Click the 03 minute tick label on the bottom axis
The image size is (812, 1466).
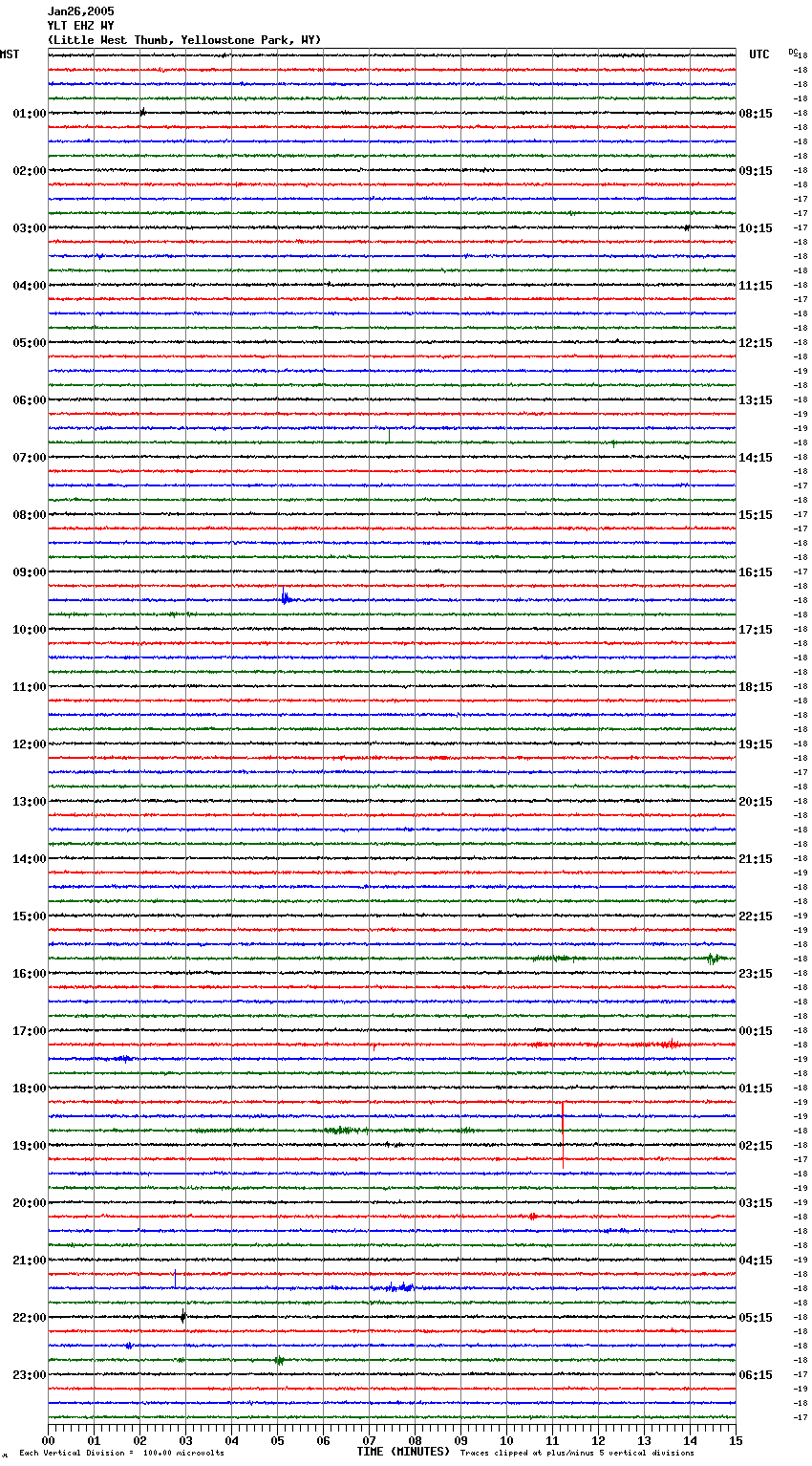[185, 1440]
